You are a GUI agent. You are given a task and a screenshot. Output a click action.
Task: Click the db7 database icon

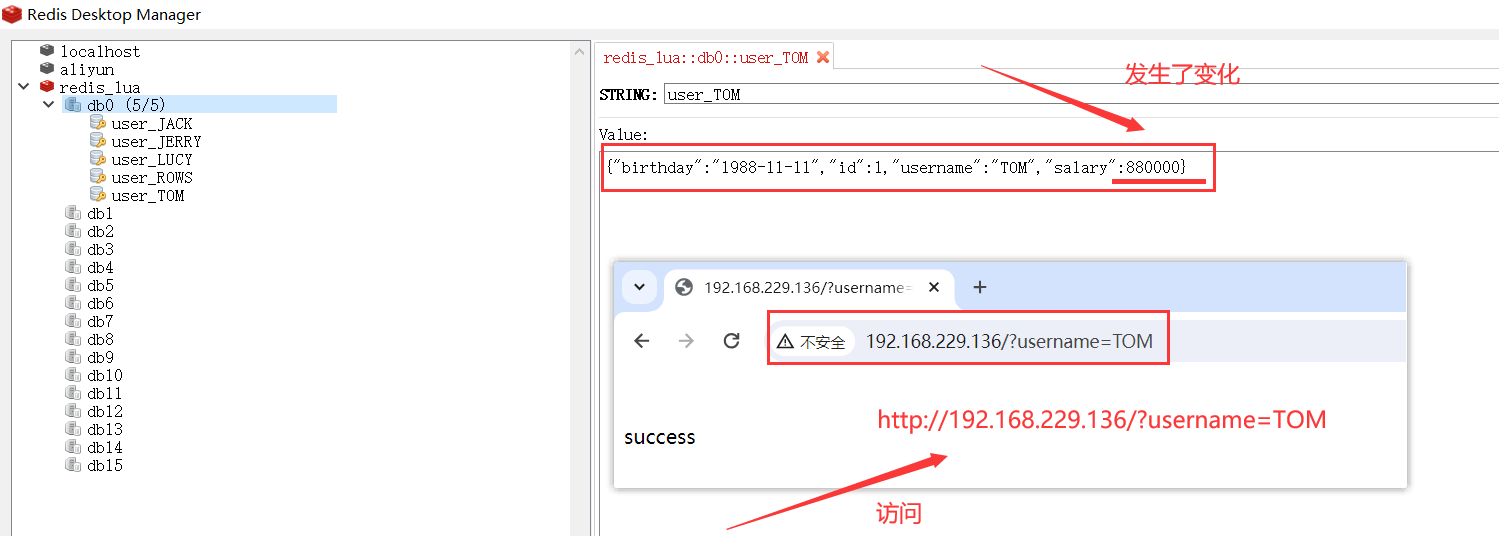73,321
